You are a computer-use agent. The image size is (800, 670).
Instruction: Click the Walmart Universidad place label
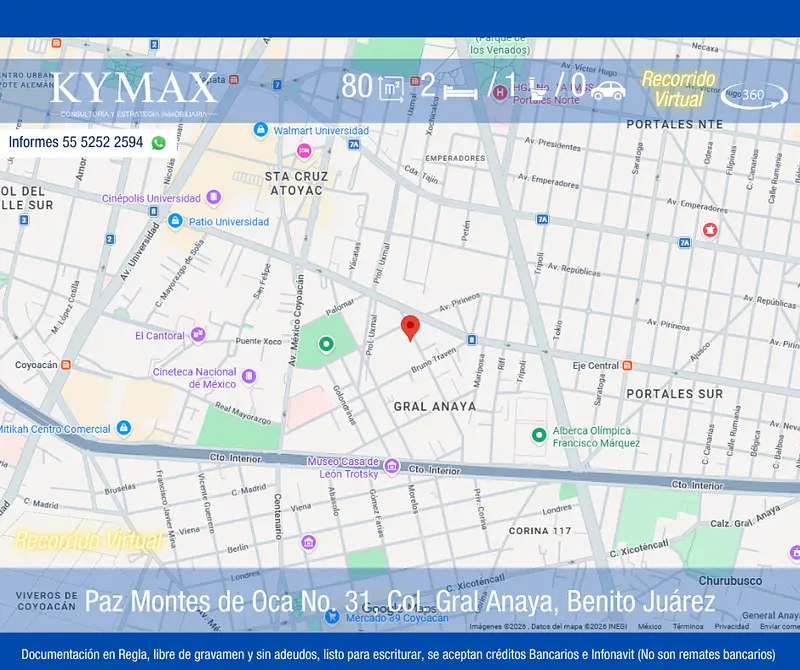pos(321,131)
